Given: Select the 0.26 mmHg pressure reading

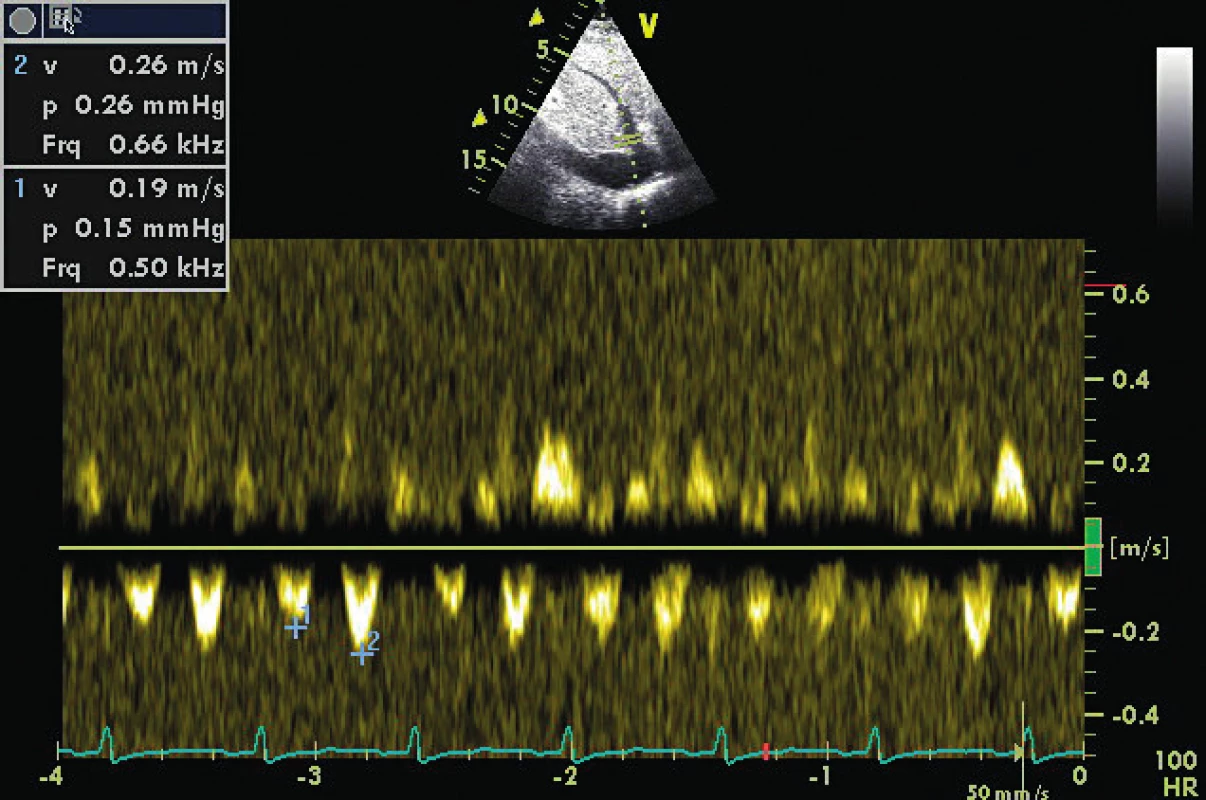Looking at the screenshot, I should tap(150, 106).
